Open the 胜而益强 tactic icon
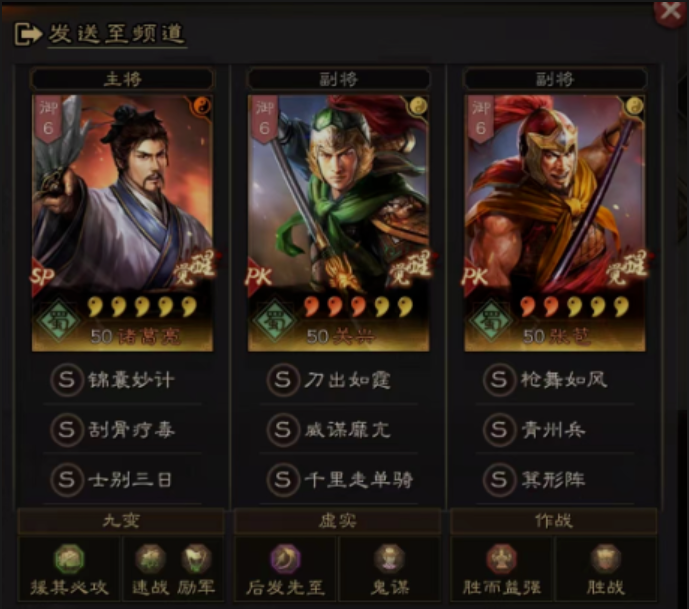Image resolution: width=689 pixels, height=609 pixels. click(501, 558)
